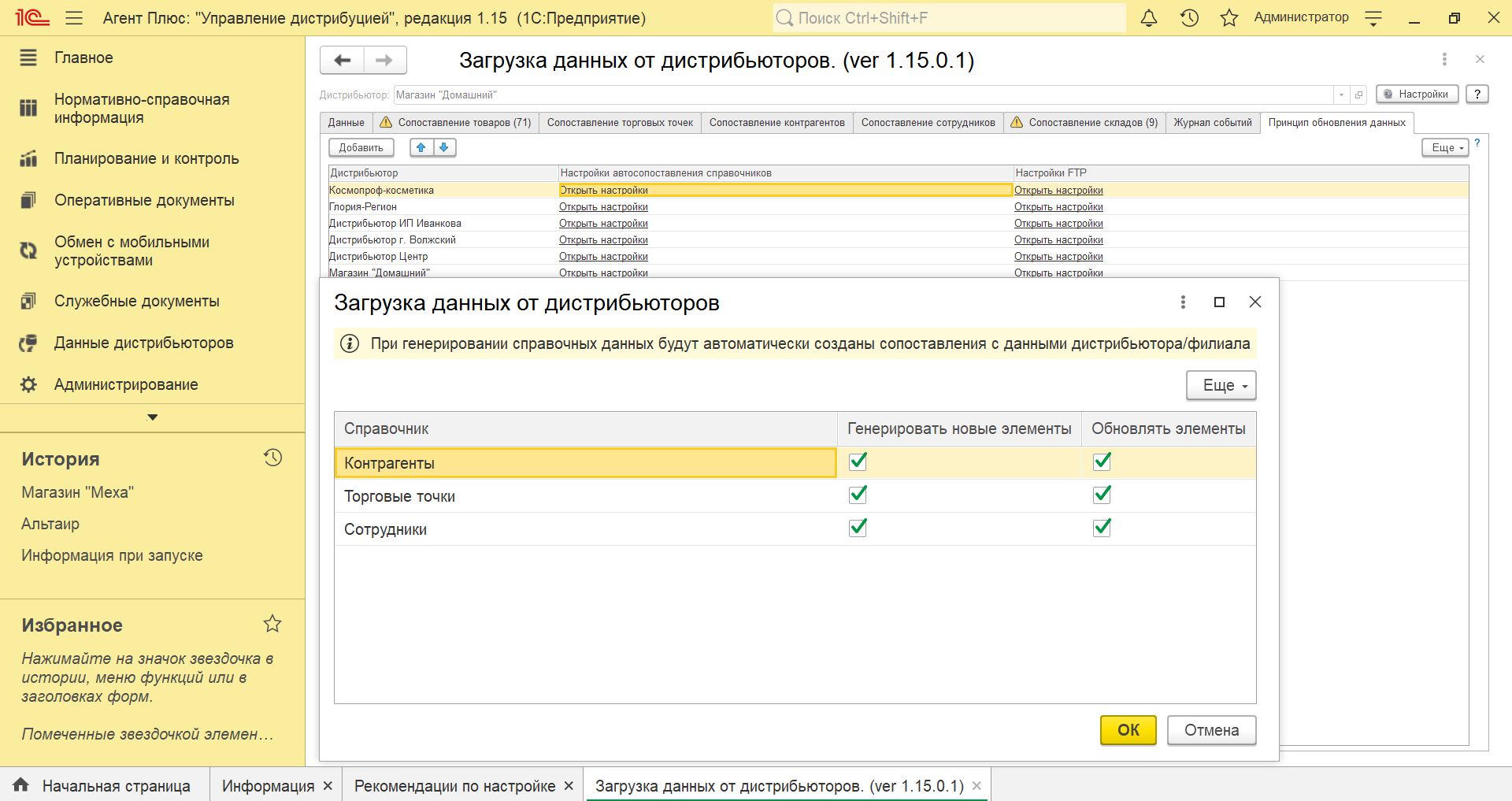Toggle Генерировать новые элементы for Торговые точки
1512x801 pixels.
click(x=858, y=495)
